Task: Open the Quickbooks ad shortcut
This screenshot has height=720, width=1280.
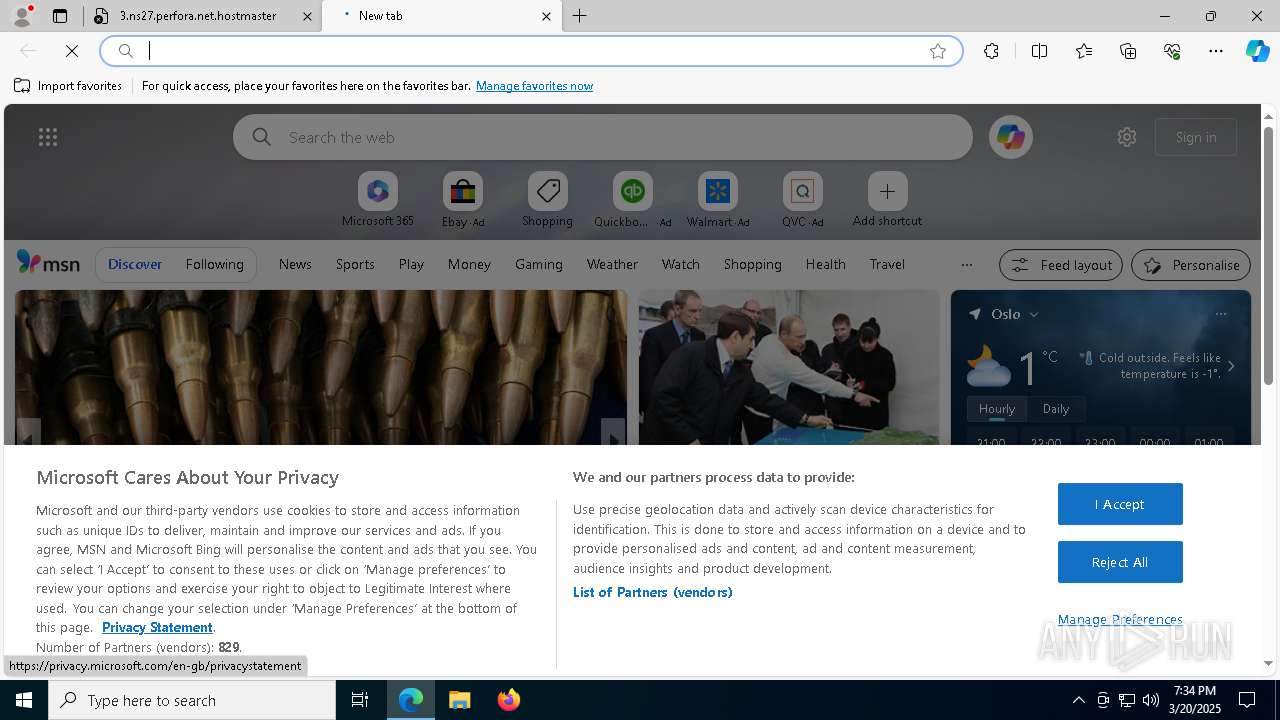Action: click(x=632, y=200)
